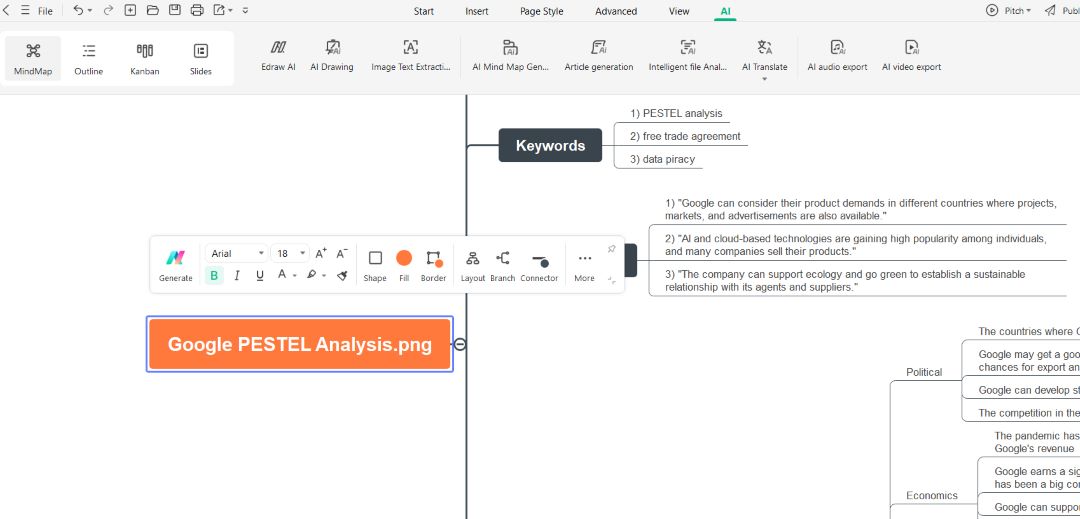Image resolution: width=1080 pixels, height=519 pixels.
Task: Open the Branch style options
Action: coord(503,265)
